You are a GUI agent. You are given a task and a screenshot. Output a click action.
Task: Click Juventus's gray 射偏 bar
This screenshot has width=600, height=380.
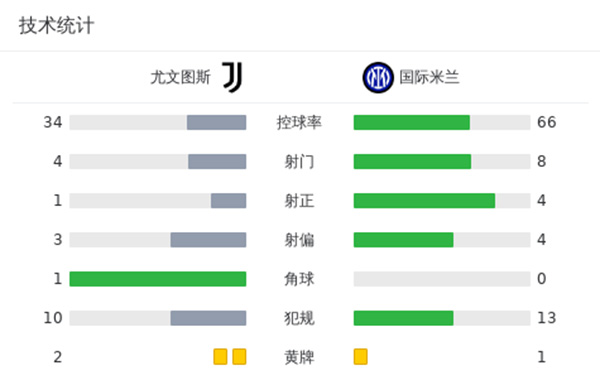coord(209,240)
